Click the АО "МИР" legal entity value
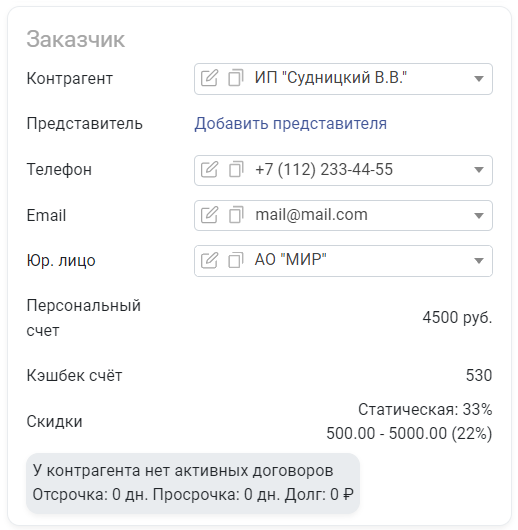518x530 pixels. (x=290, y=260)
